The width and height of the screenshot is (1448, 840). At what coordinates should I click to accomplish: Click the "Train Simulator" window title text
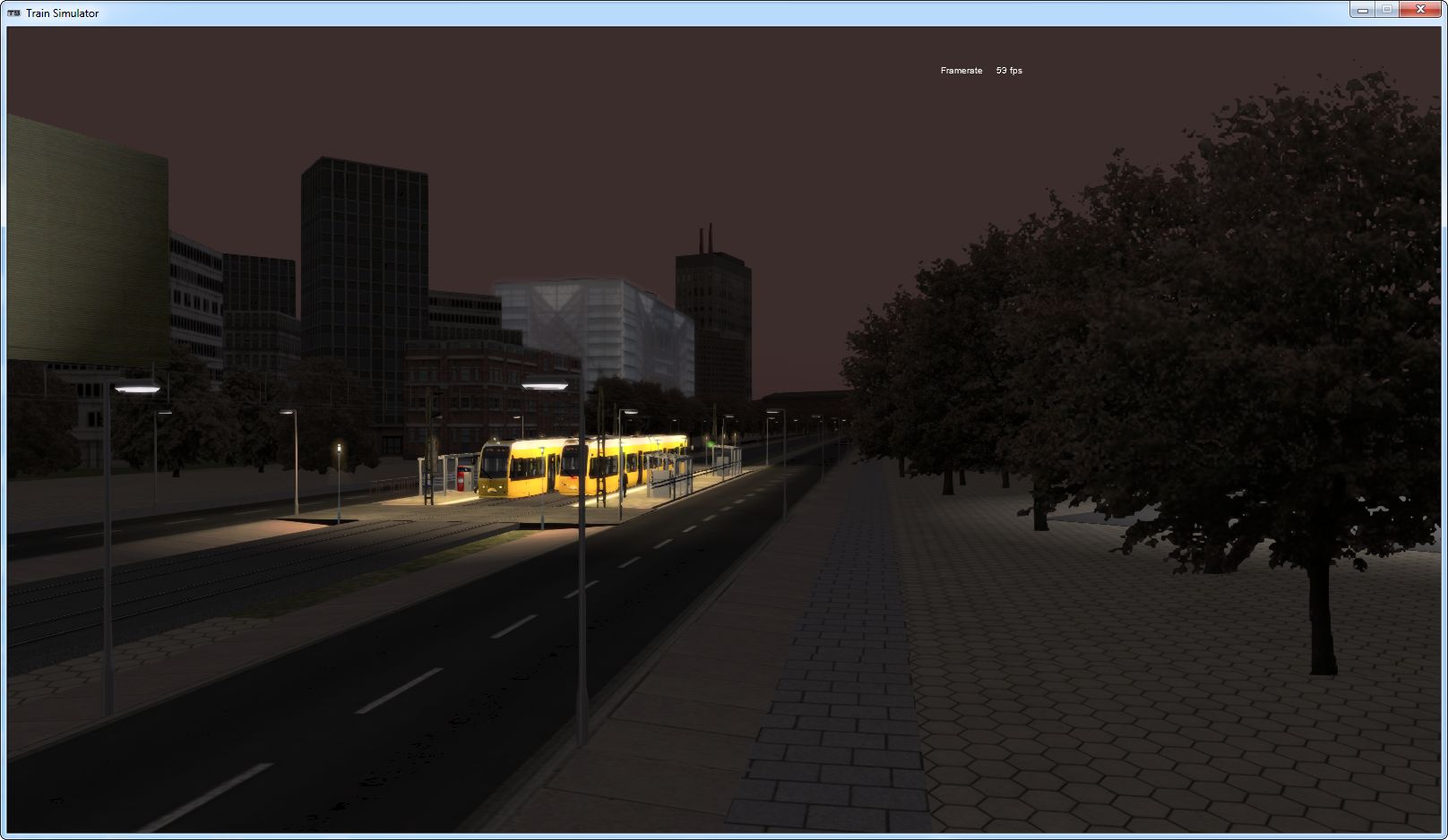(x=63, y=13)
